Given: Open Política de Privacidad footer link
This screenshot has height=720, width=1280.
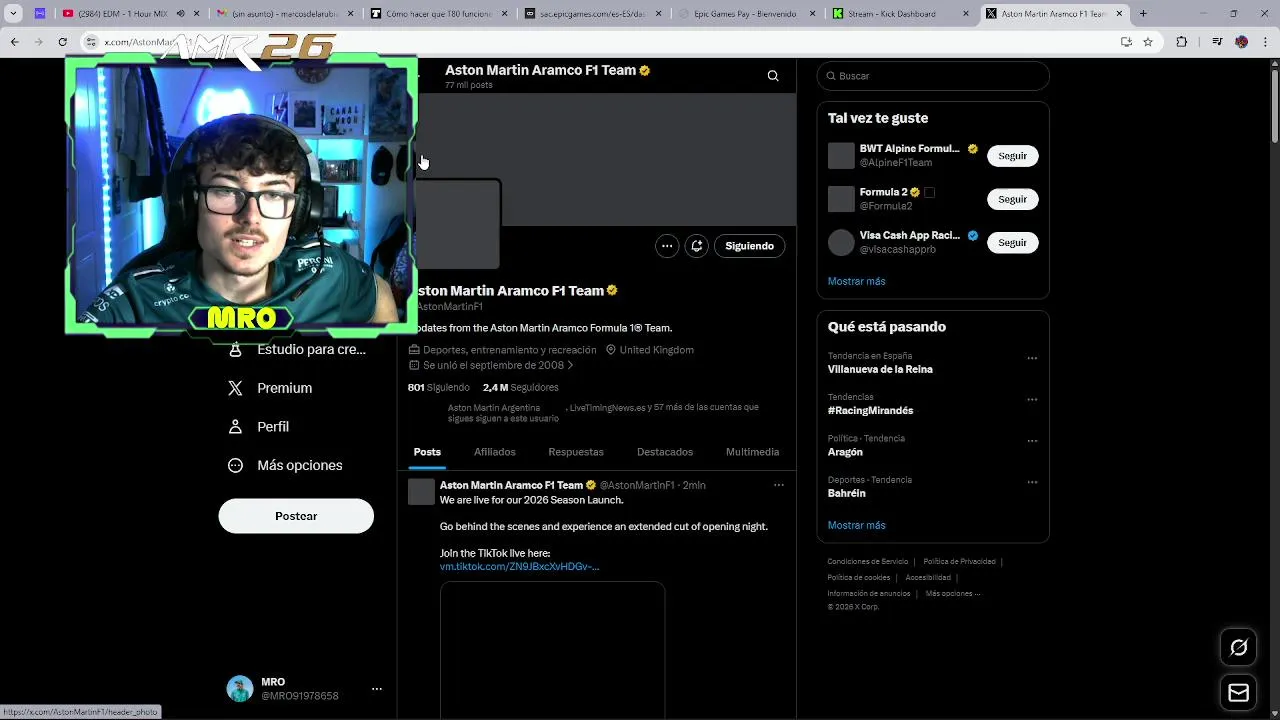Looking at the screenshot, I should coord(959,562).
